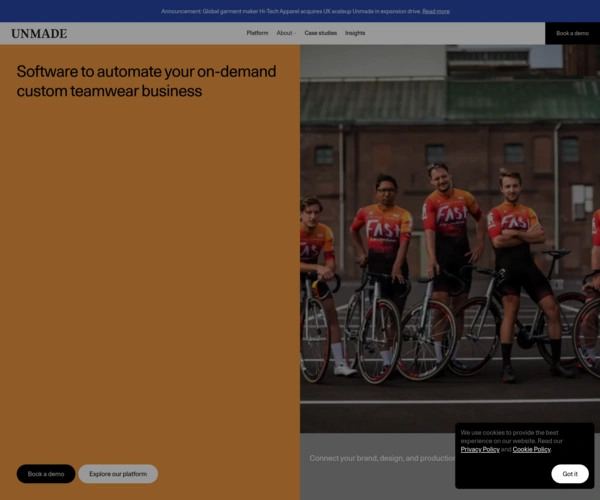Dismiss cookie notice with Got it
This screenshot has width=600, height=500.
point(570,474)
